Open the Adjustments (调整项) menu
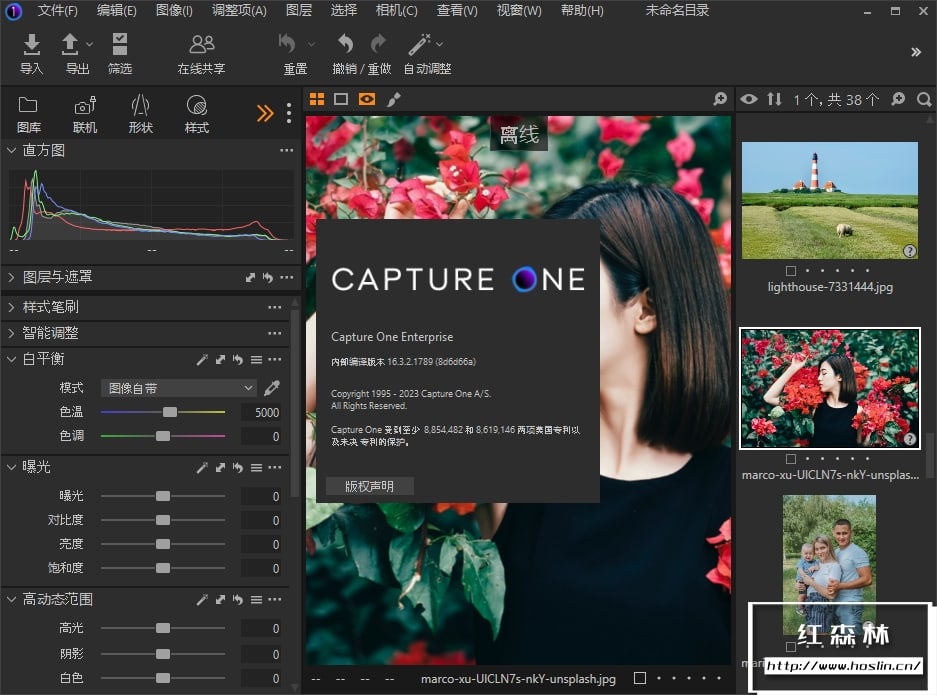This screenshot has height=695, width=937. (239, 11)
